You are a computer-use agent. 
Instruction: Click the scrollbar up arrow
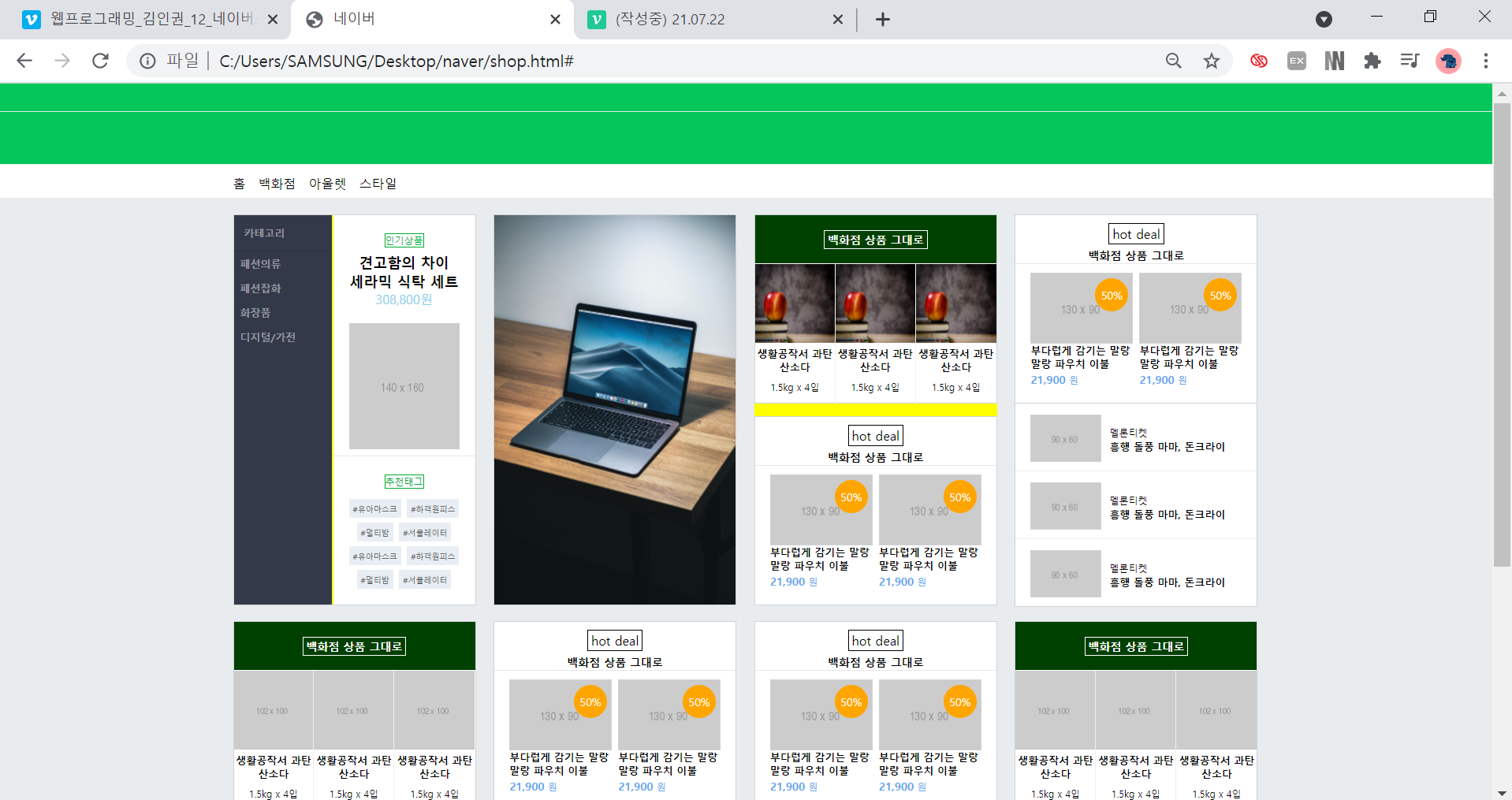(1503, 93)
